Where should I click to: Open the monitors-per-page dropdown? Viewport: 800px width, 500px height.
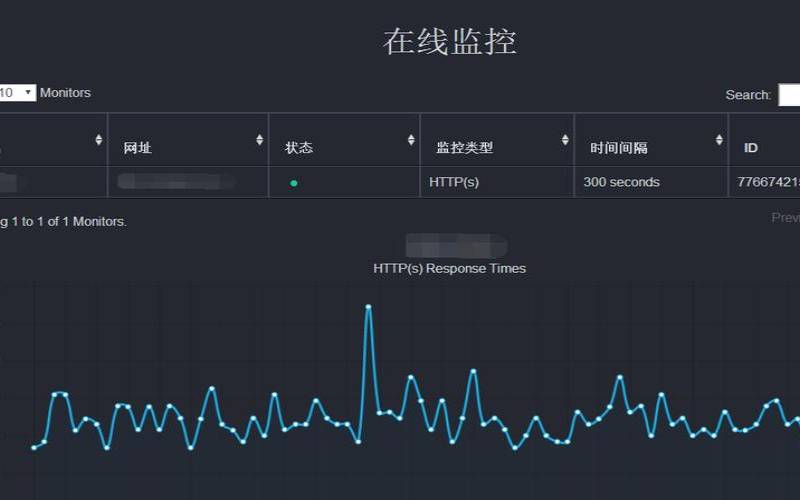coord(17,93)
